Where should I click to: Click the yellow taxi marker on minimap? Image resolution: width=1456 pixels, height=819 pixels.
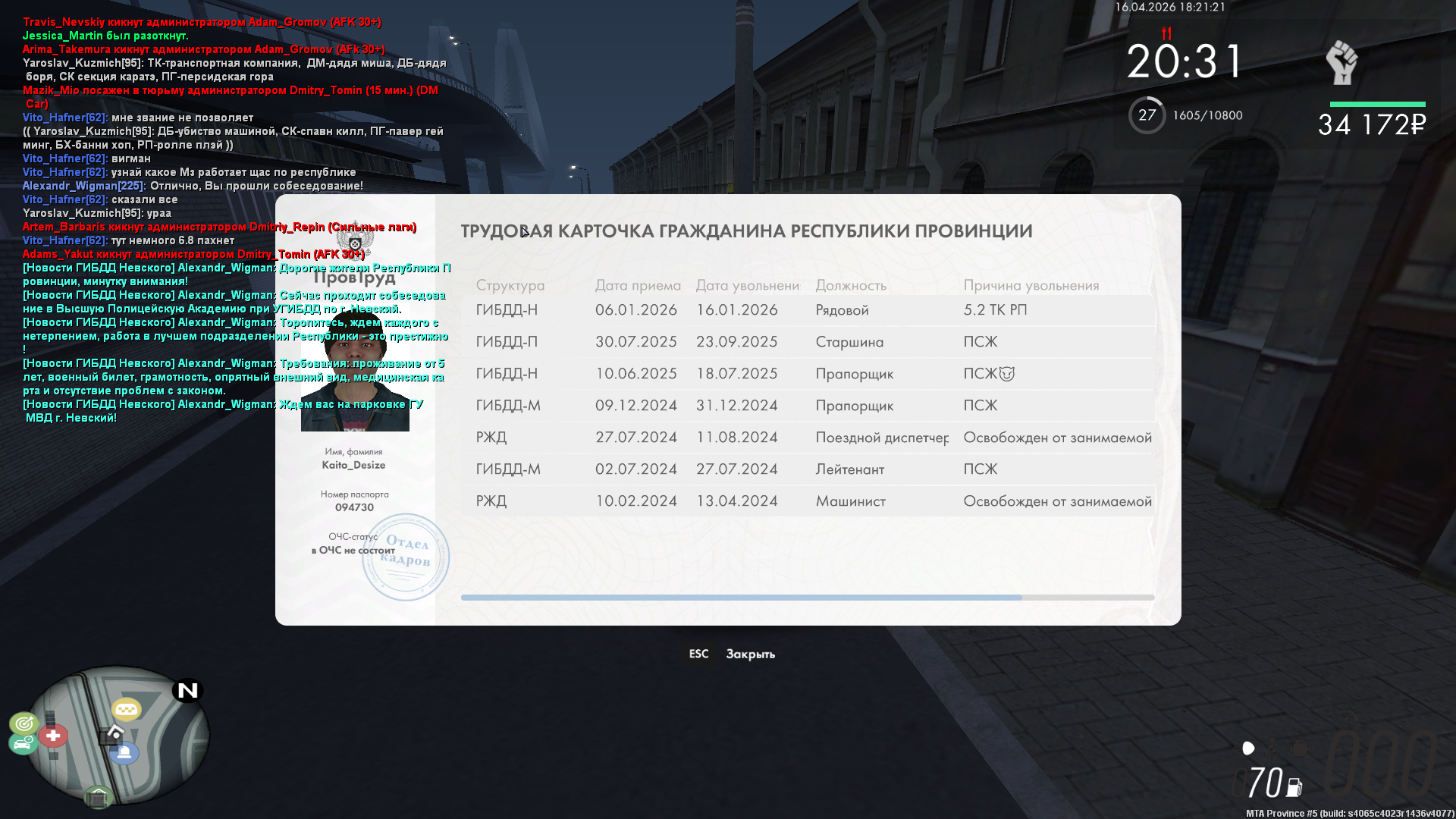pyautogui.click(x=127, y=709)
